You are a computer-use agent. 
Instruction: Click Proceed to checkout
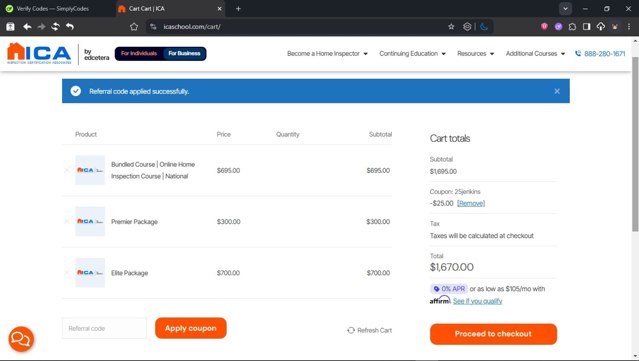click(x=493, y=334)
